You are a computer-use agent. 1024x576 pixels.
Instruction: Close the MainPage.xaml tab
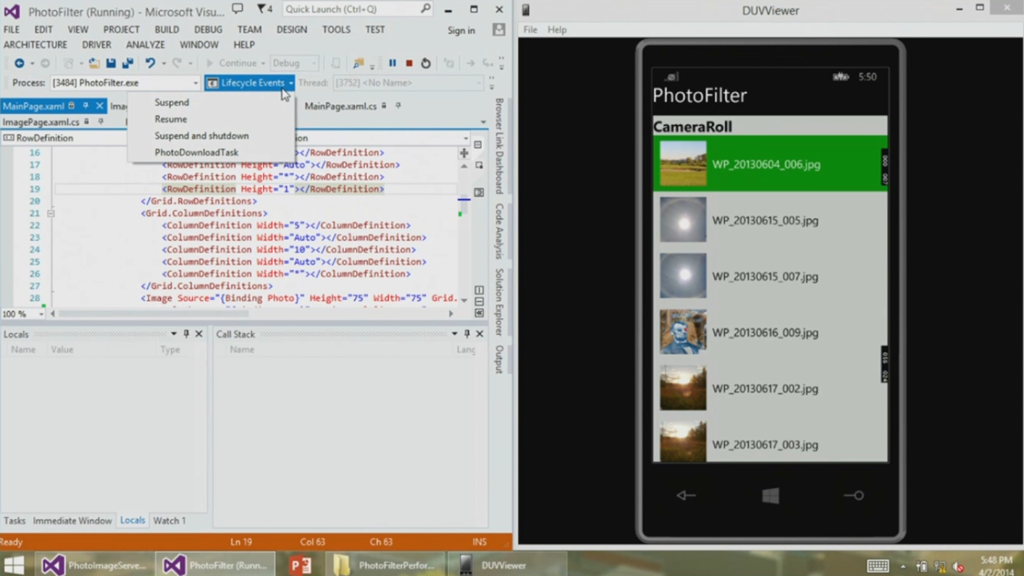[x=99, y=106]
